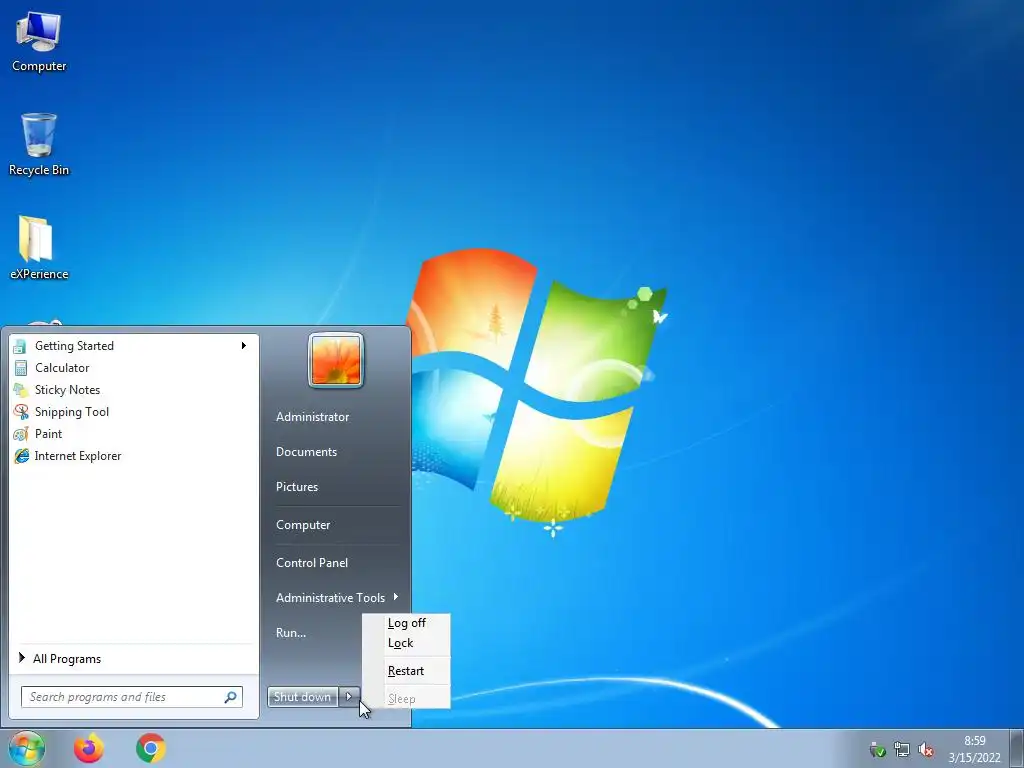The image size is (1024, 768).
Task: Click the Getting Started icon in Start menu
Action: 20,346
